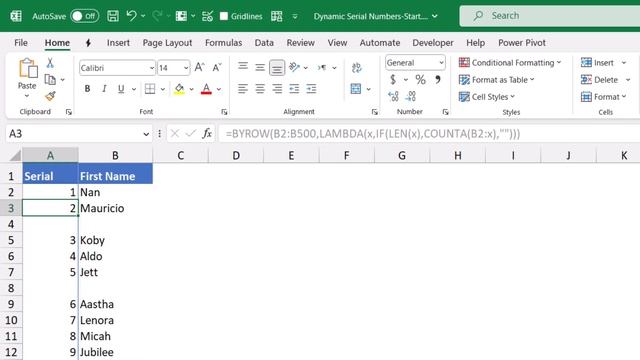Expand the Name Box dropdown
Viewport: 640px width, 360px height.
(146, 134)
